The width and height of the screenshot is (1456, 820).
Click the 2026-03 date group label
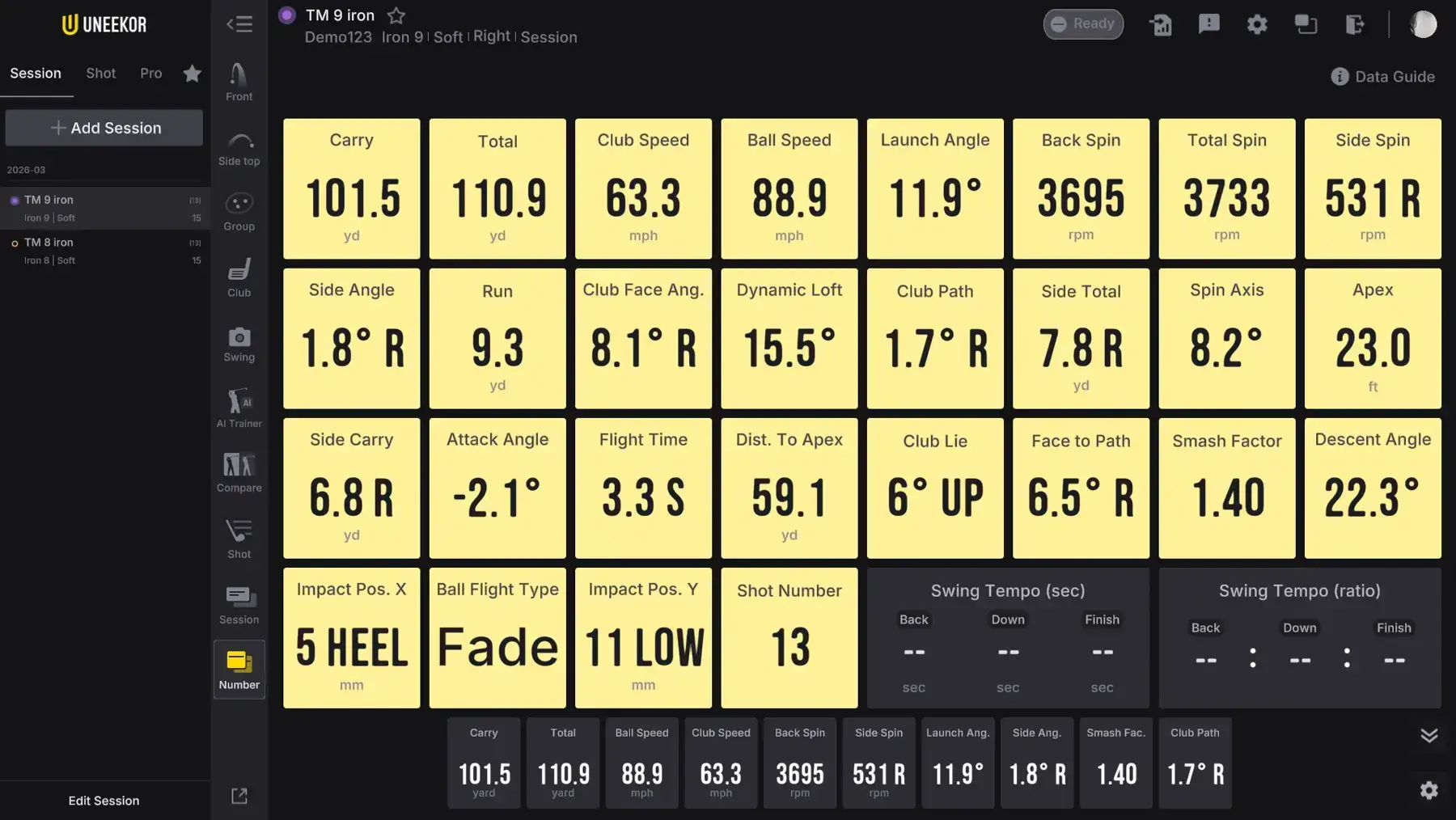(26, 170)
